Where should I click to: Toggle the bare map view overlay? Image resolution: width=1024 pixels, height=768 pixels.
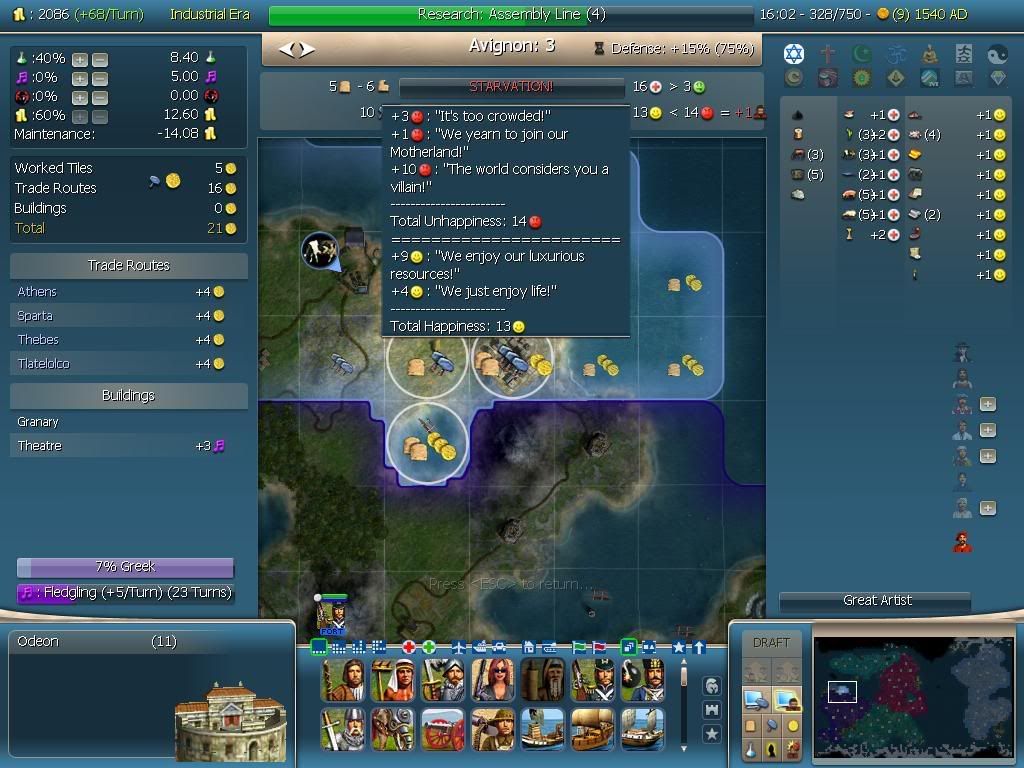tap(317, 648)
